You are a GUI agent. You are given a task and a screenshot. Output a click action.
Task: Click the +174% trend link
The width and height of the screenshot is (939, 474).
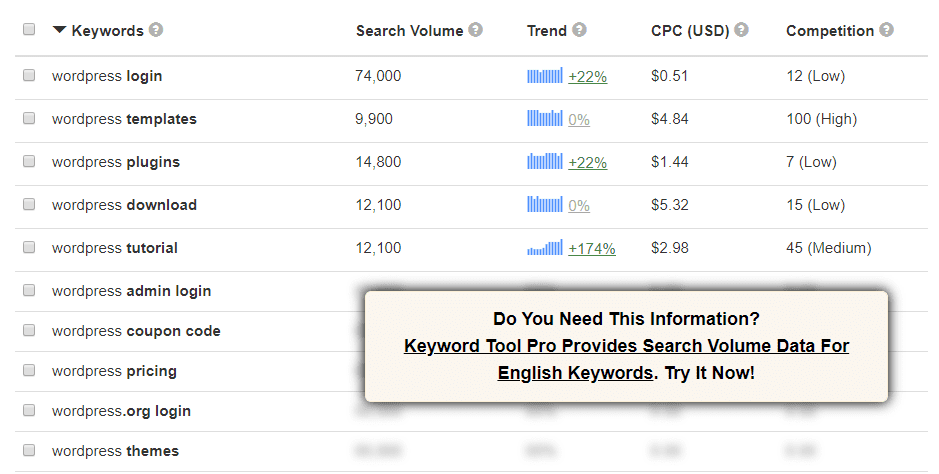click(592, 248)
